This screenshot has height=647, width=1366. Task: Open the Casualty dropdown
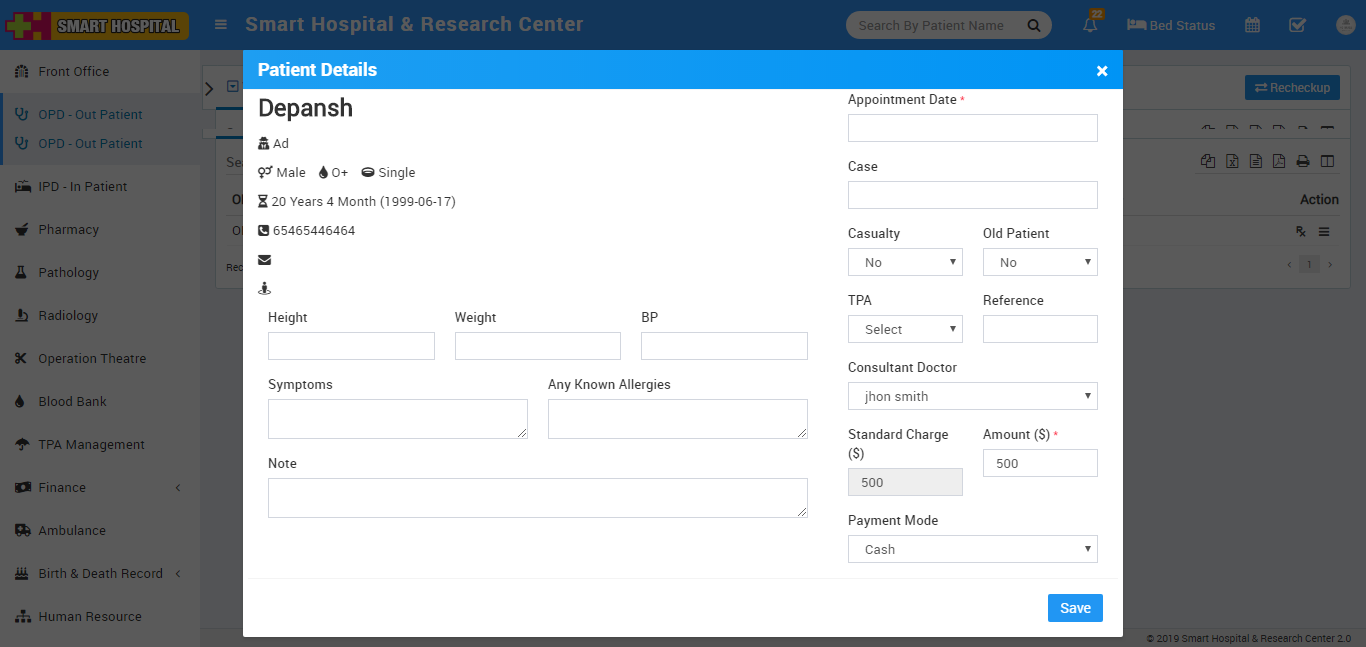click(x=905, y=262)
